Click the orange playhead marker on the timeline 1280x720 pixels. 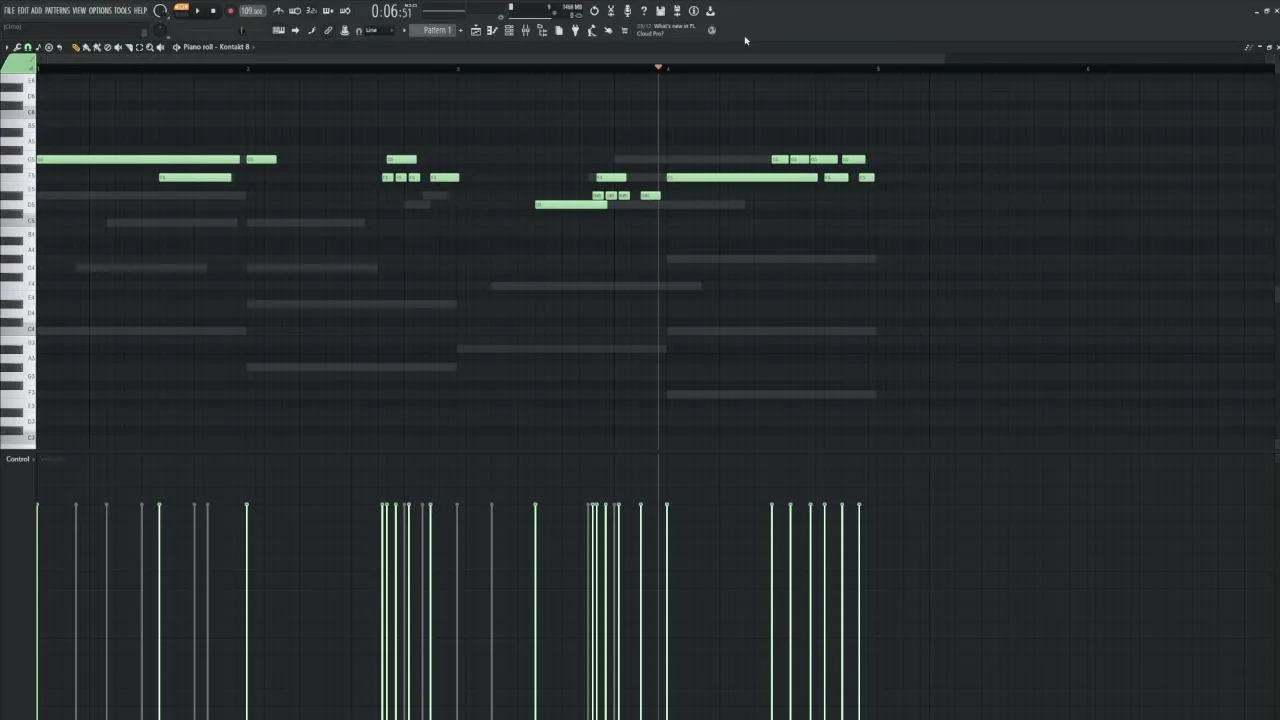click(658, 67)
